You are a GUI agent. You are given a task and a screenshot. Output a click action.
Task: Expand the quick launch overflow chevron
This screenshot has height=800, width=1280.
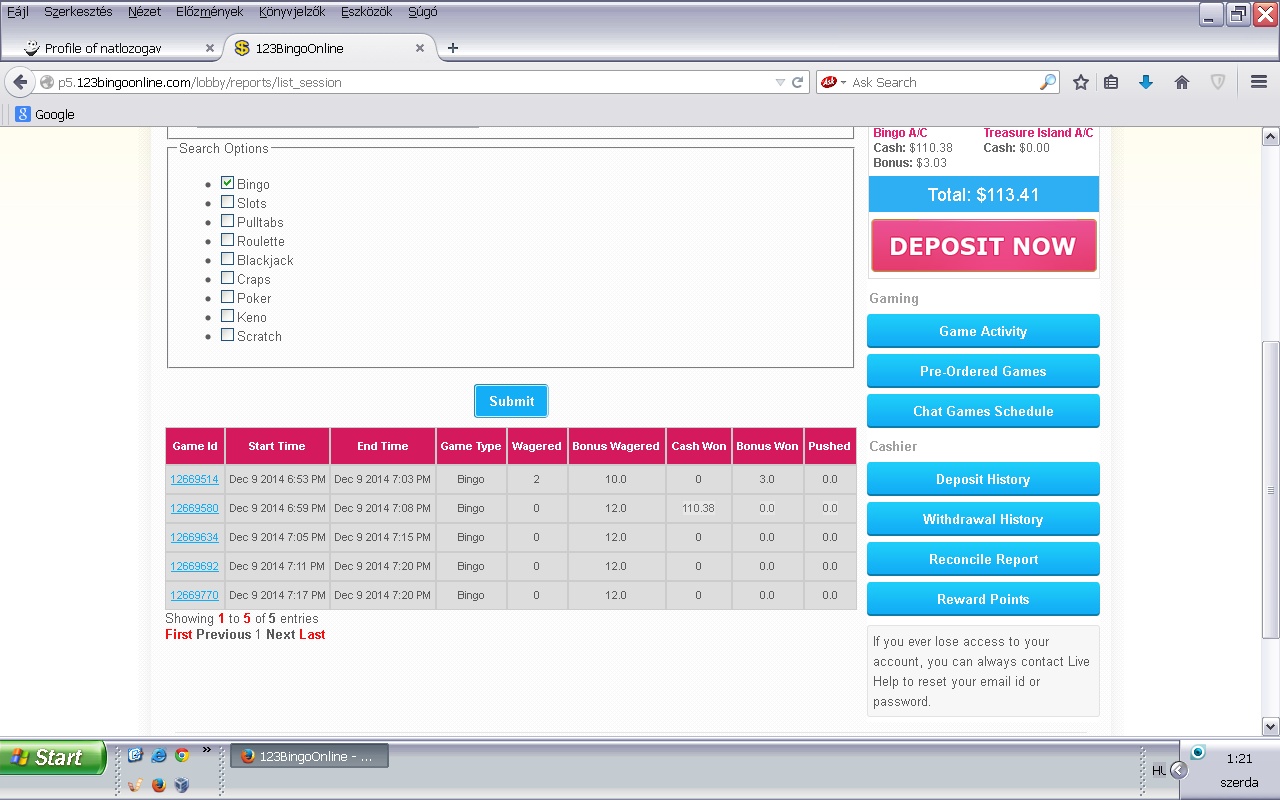[x=207, y=749]
